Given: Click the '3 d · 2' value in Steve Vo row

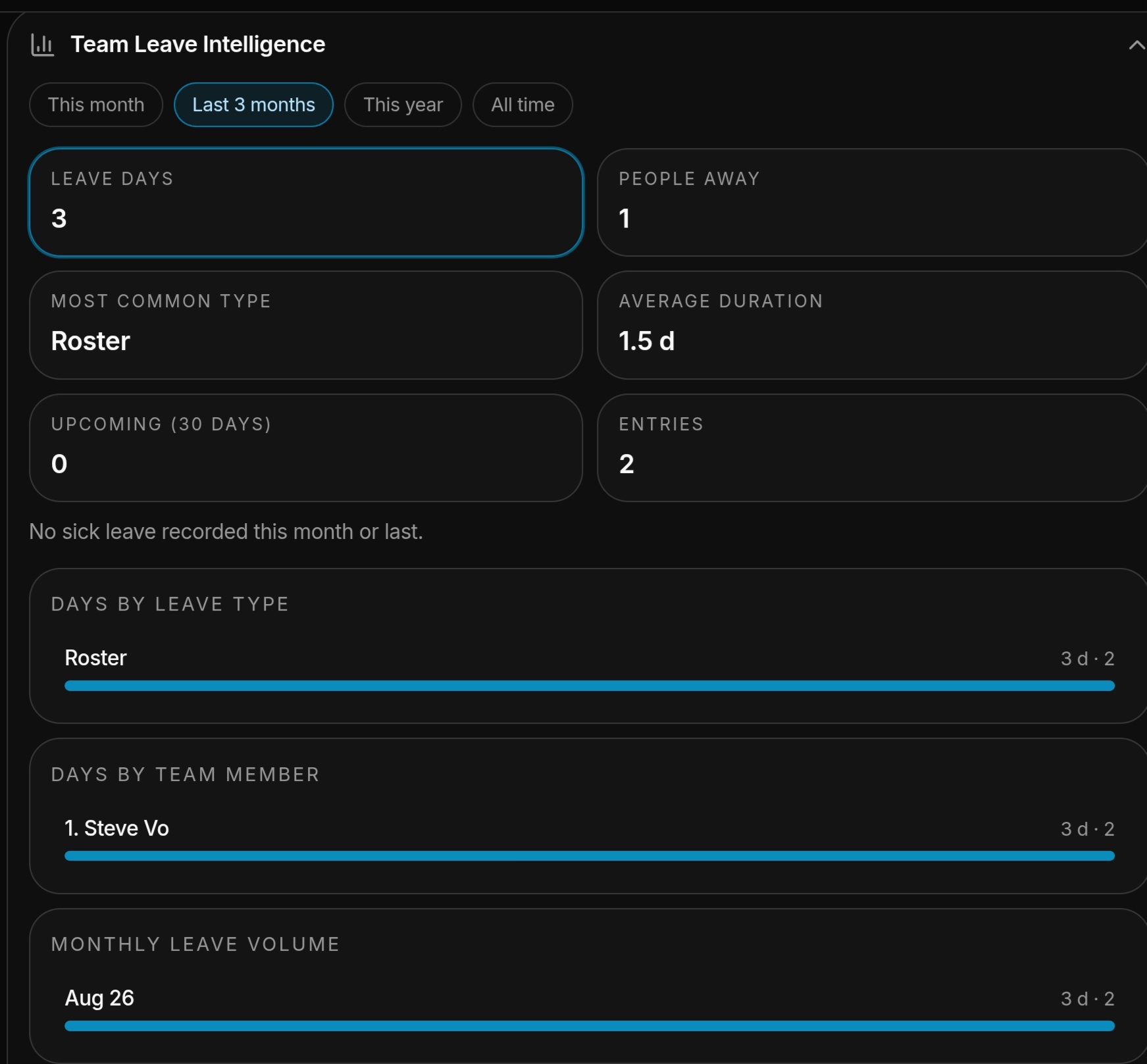Looking at the screenshot, I should click(1087, 829).
